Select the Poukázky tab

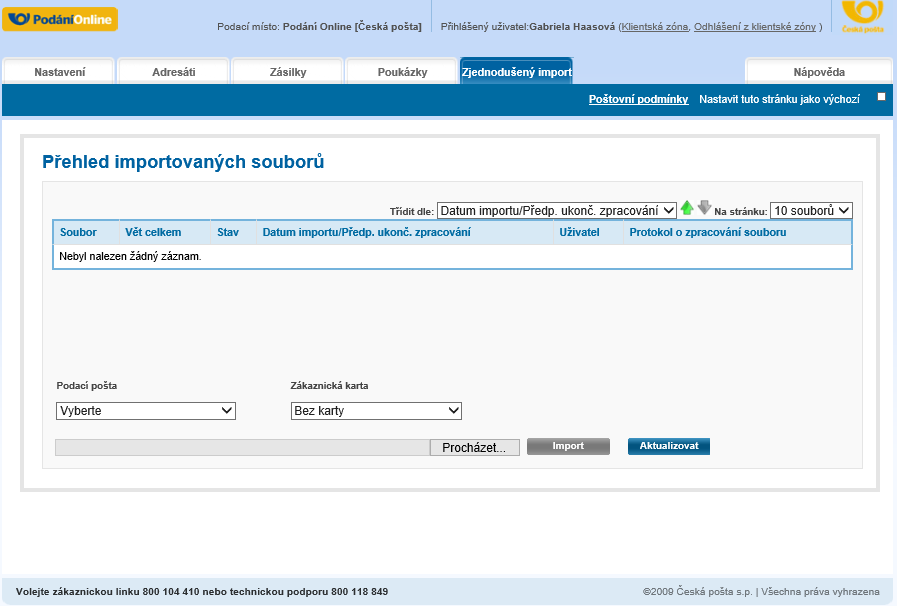(402, 72)
